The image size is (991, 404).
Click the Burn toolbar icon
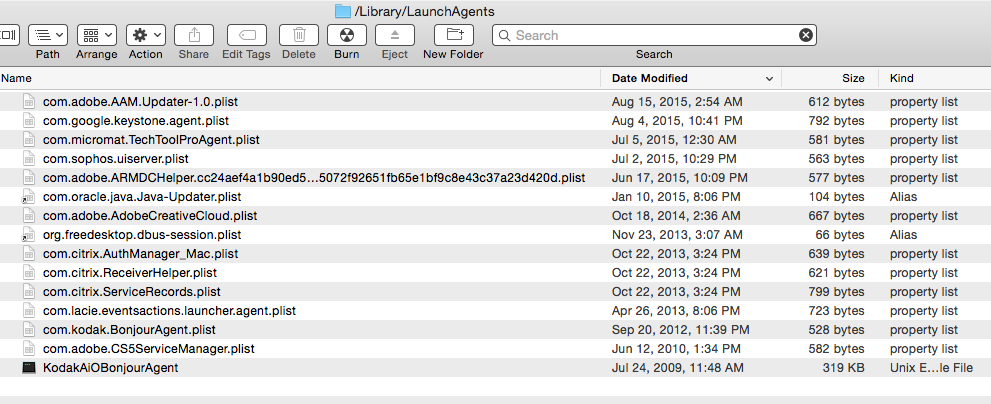coord(347,35)
